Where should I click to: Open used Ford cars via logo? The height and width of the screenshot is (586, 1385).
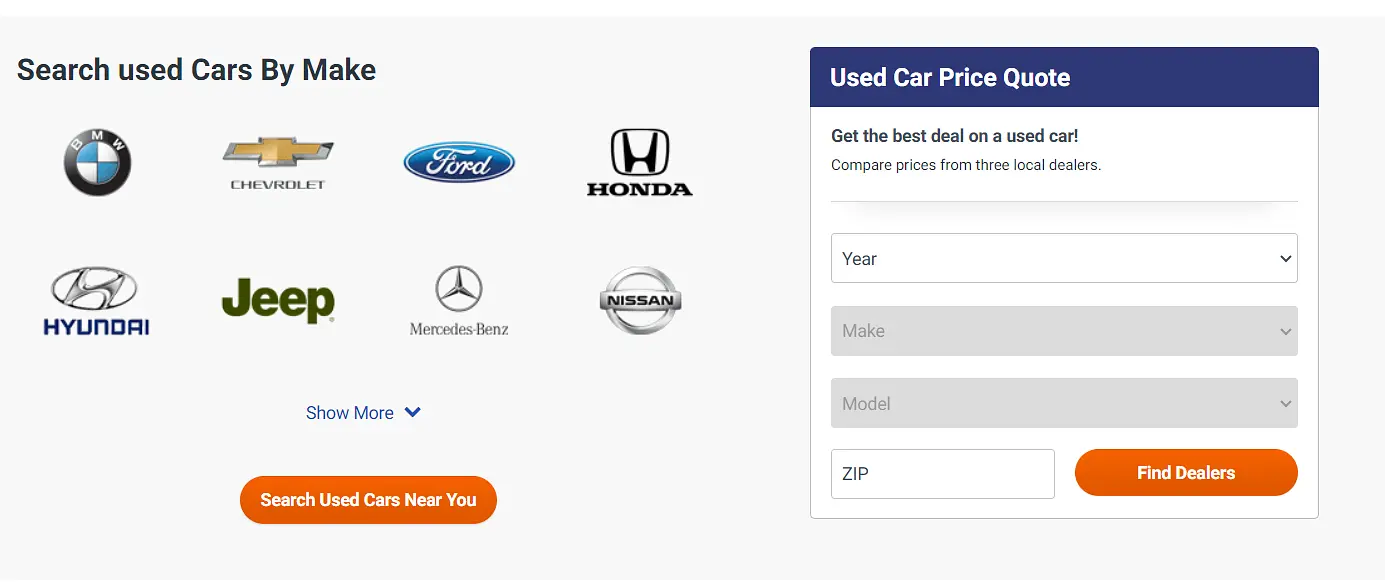[x=459, y=162]
